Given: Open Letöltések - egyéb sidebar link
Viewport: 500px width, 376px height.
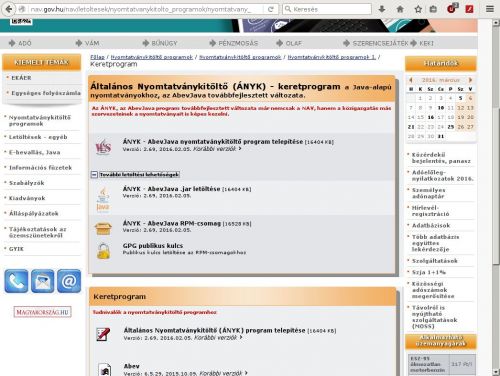Looking at the screenshot, I should coord(38,137).
